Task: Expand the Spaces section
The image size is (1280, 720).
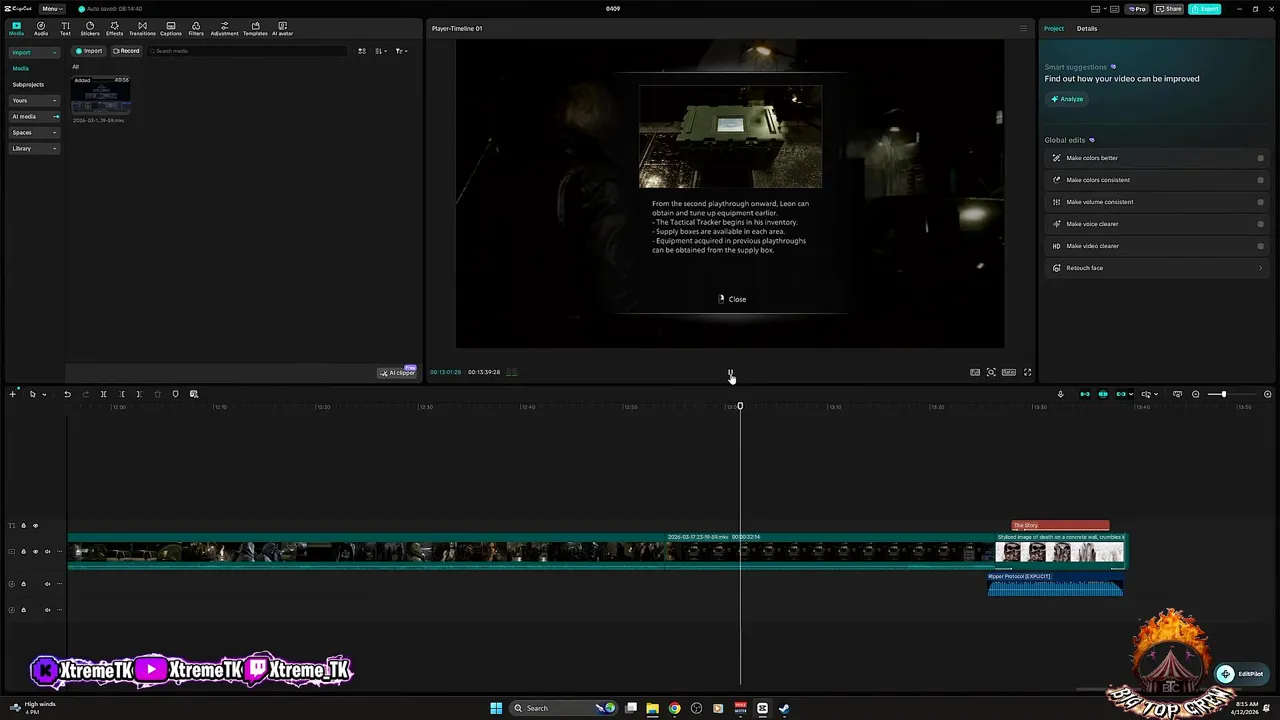Action: [35, 132]
